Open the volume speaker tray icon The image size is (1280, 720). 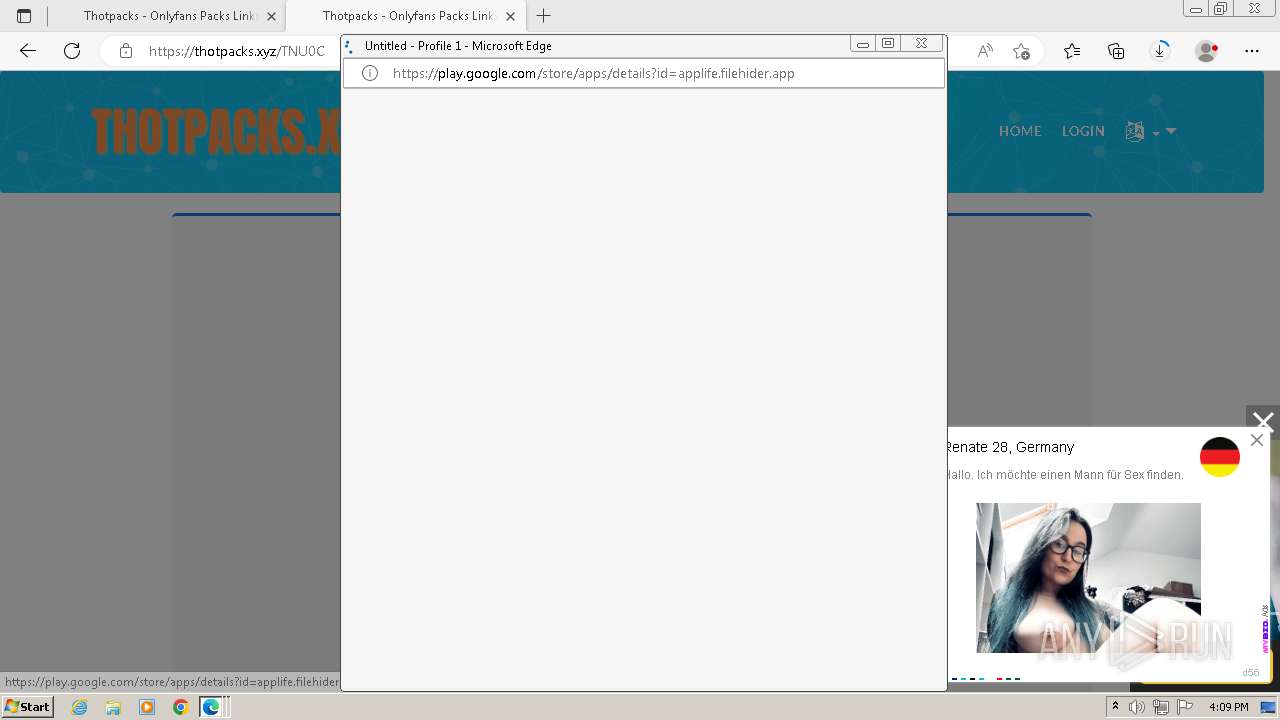(1137, 707)
